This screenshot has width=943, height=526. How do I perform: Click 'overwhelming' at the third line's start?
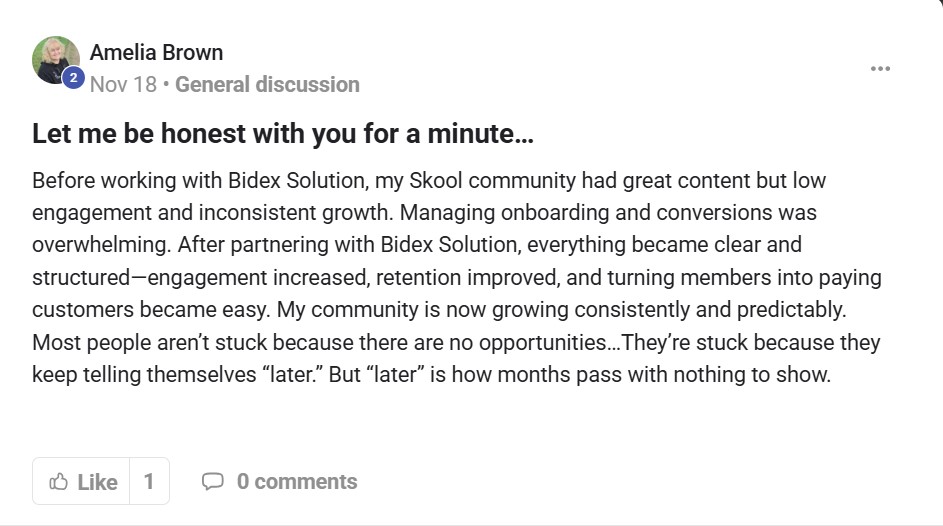tap(95, 246)
